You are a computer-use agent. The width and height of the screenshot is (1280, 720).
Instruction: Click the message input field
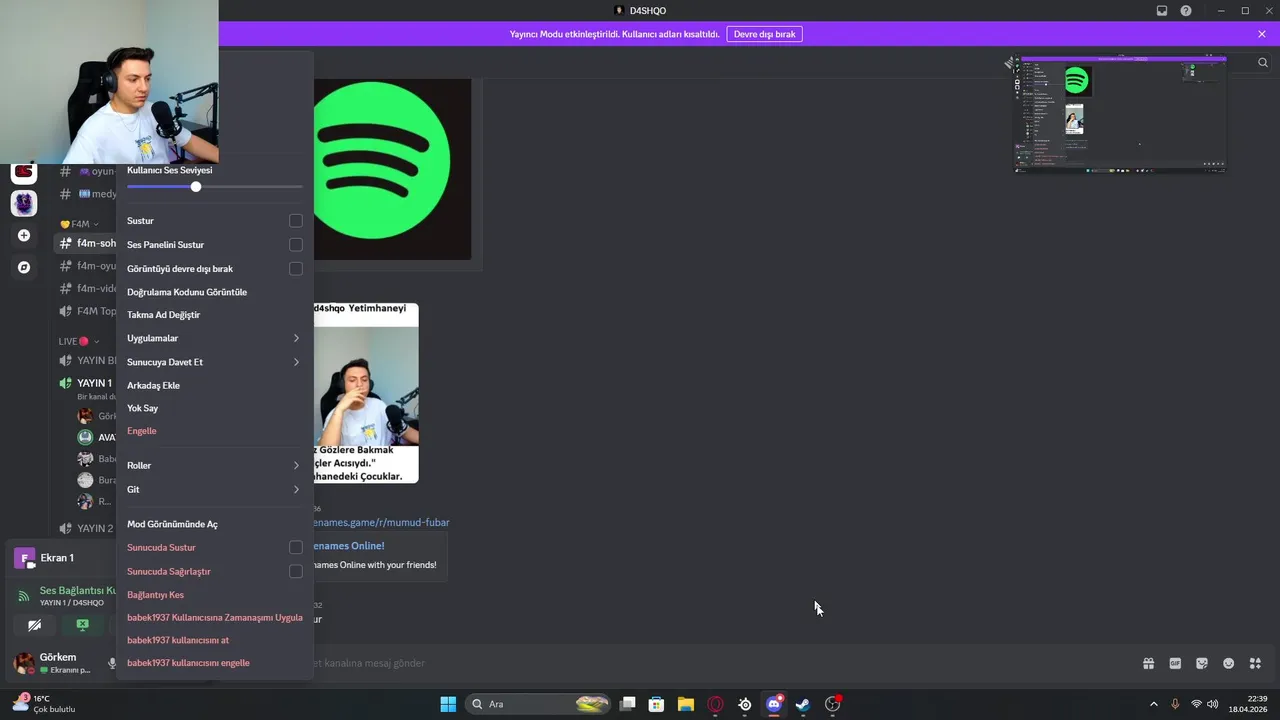(x=720, y=663)
